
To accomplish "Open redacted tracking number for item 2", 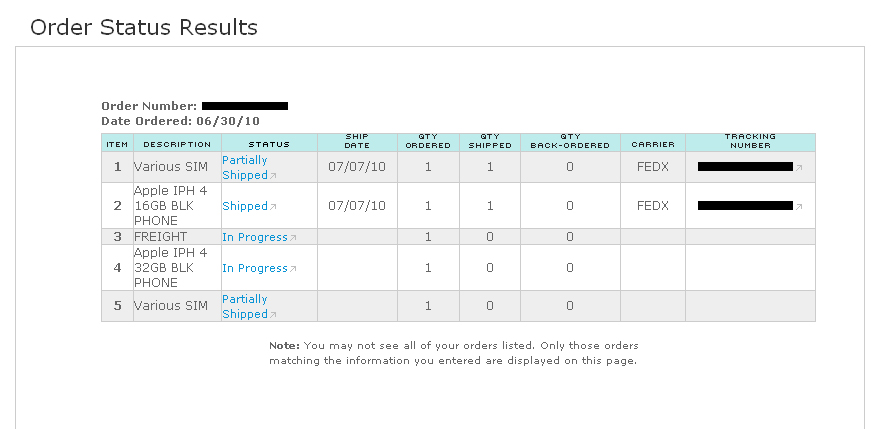I will tap(745, 206).
